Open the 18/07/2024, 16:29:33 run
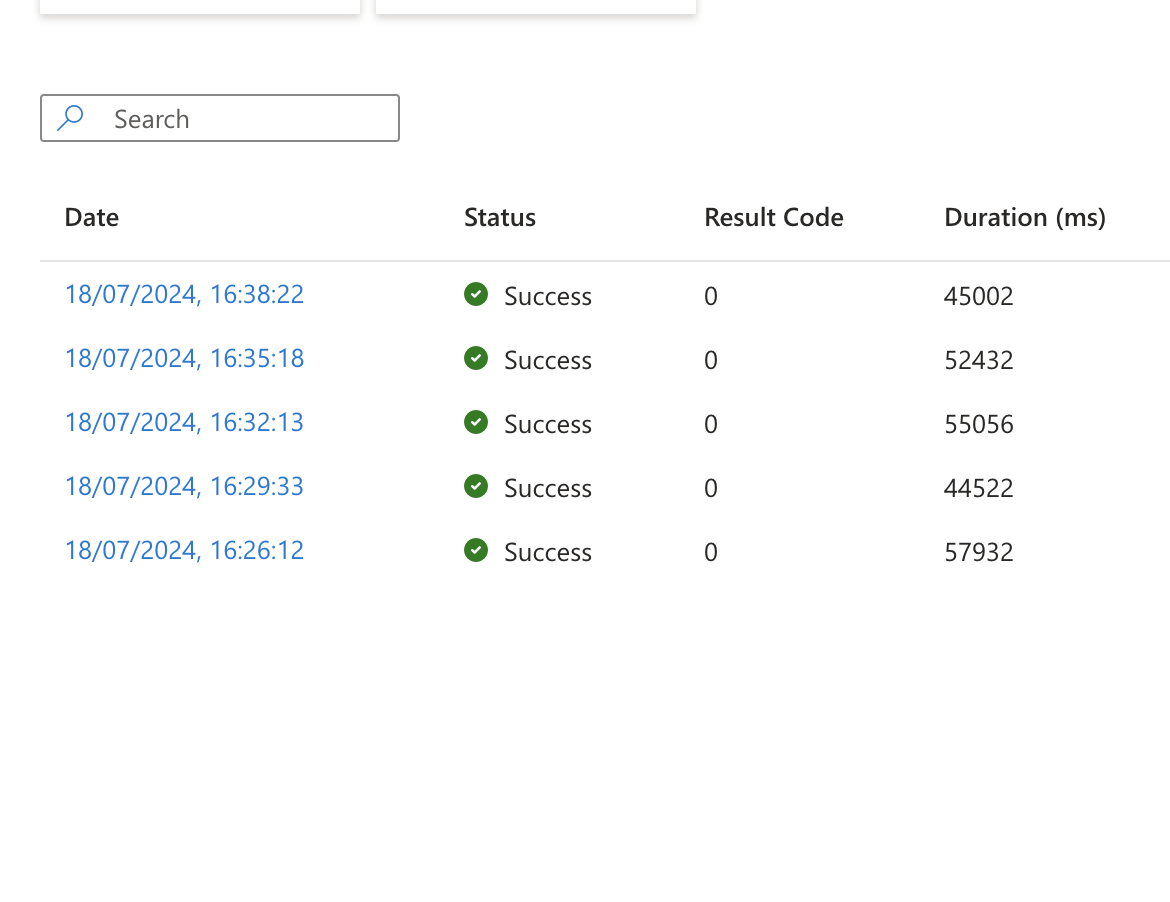The width and height of the screenshot is (1170, 902). point(184,487)
